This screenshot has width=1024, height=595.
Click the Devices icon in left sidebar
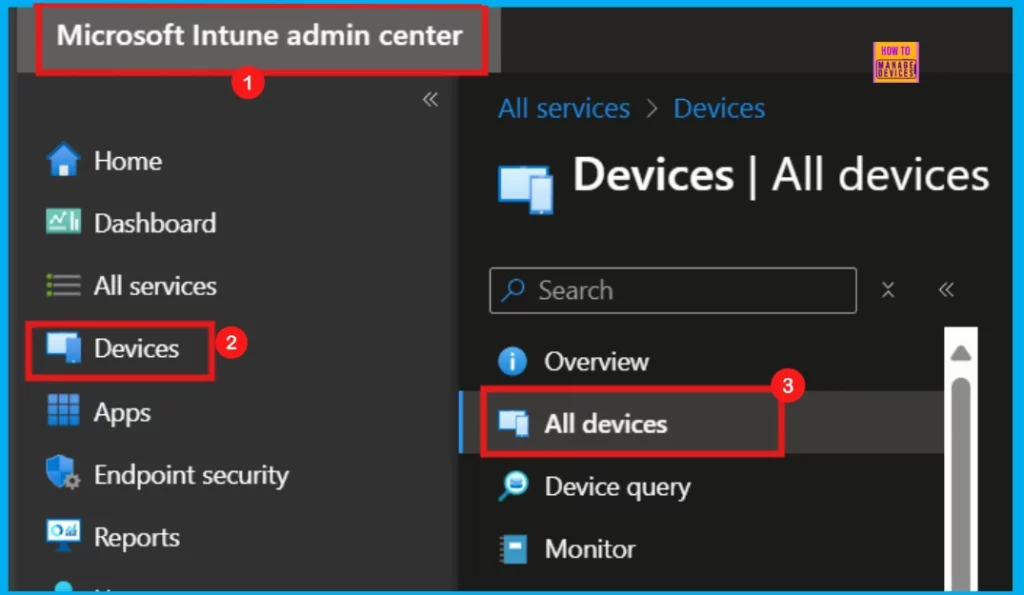63,347
